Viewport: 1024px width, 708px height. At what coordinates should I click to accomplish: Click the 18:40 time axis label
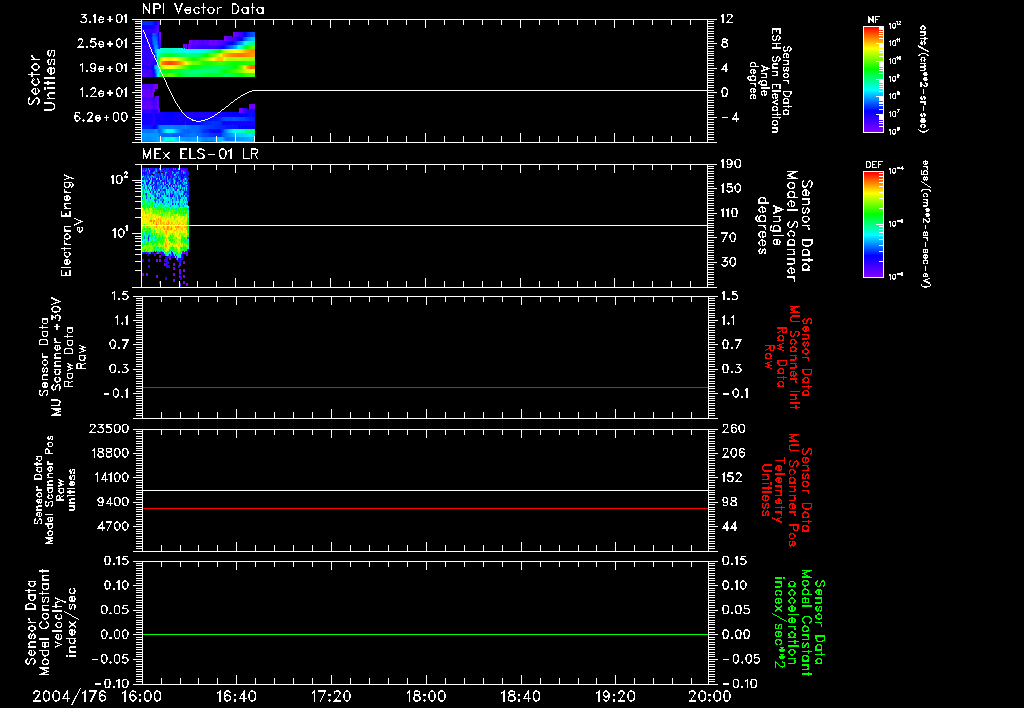520,696
